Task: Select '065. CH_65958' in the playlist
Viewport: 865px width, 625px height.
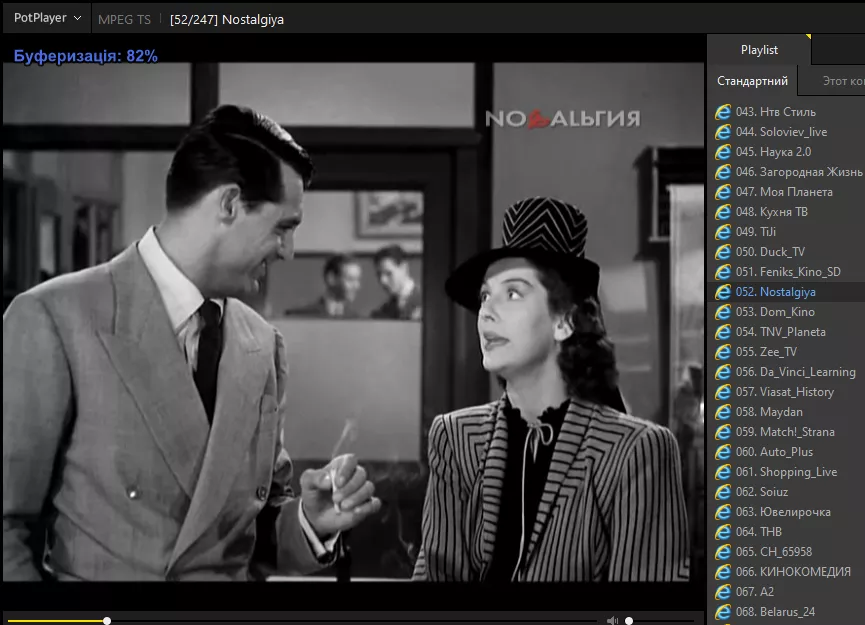Action: (x=787, y=552)
